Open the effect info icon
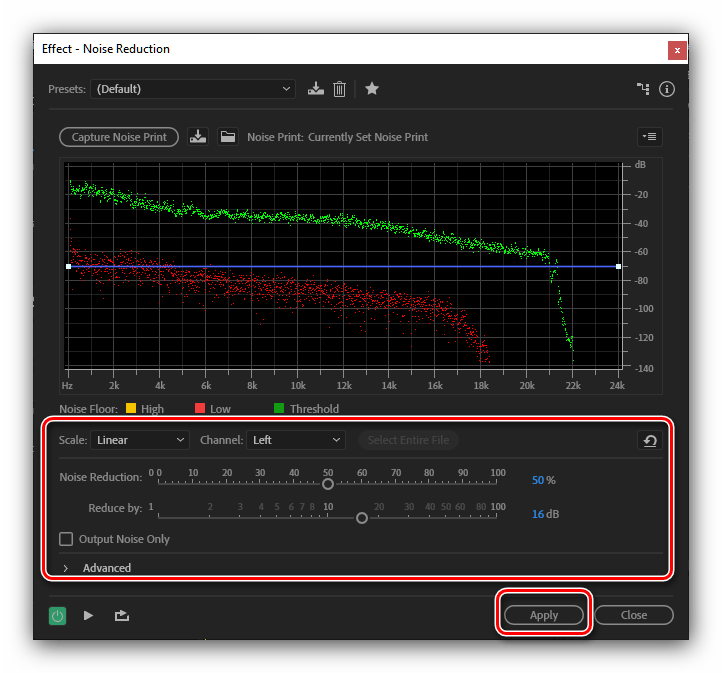 667,89
